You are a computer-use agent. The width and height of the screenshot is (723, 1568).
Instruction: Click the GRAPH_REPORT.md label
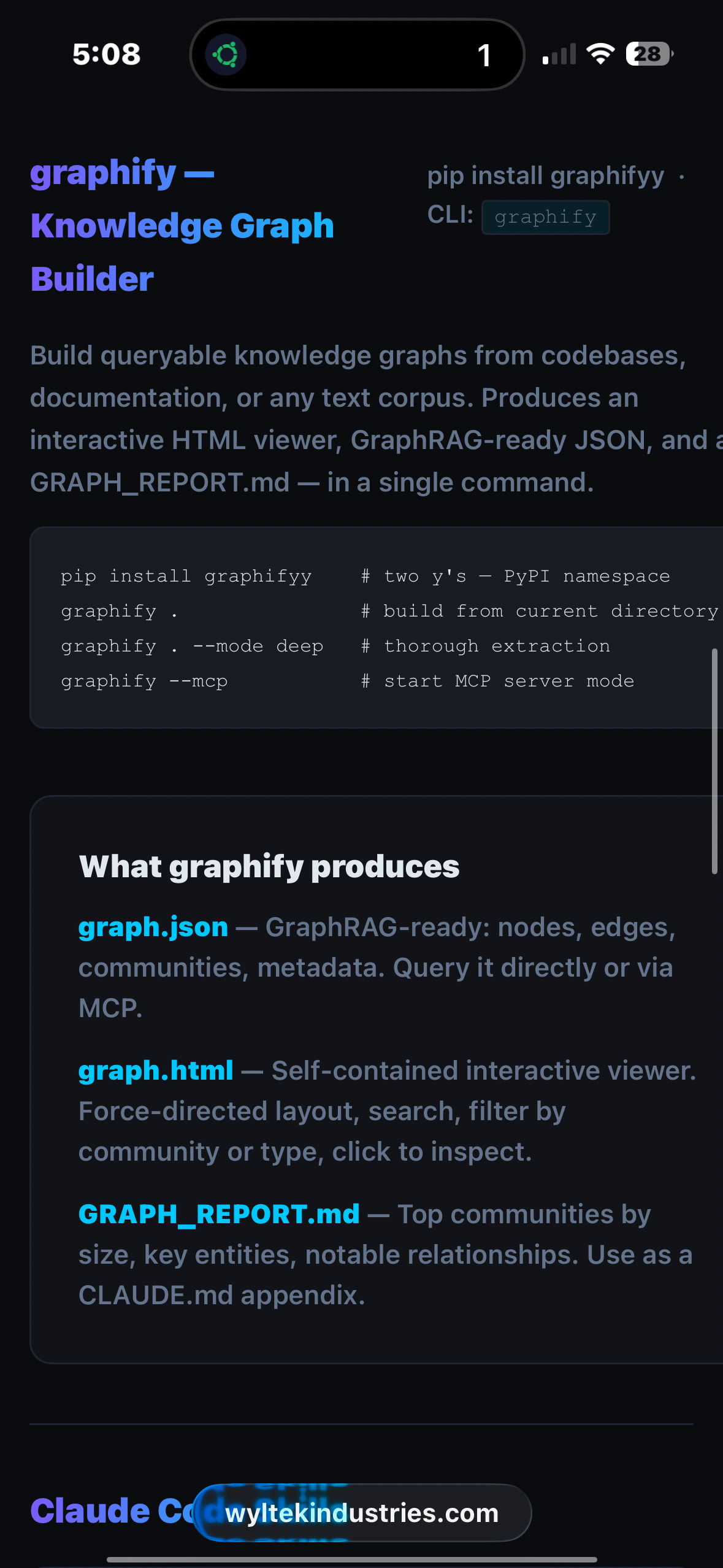[x=219, y=1213]
